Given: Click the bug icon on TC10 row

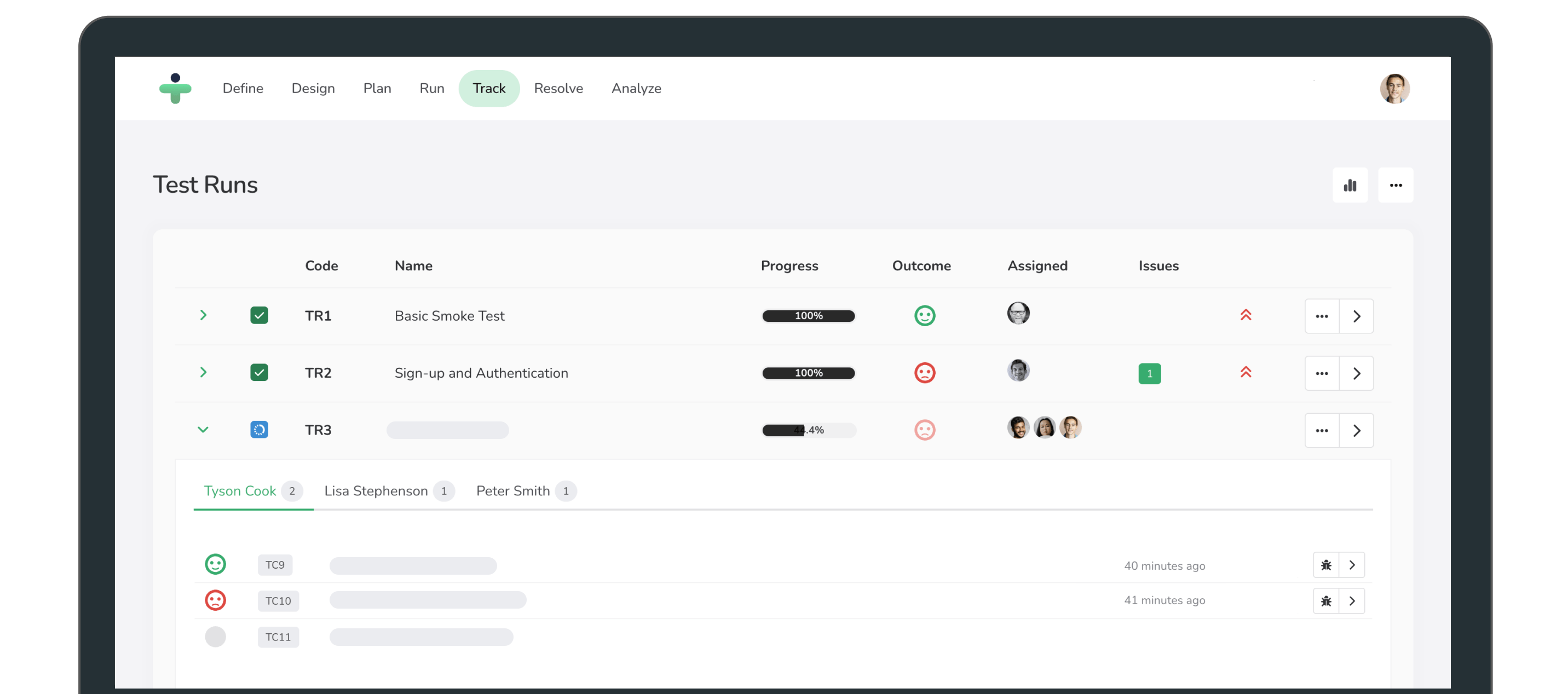Looking at the screenshot, I should point(1326,601).
